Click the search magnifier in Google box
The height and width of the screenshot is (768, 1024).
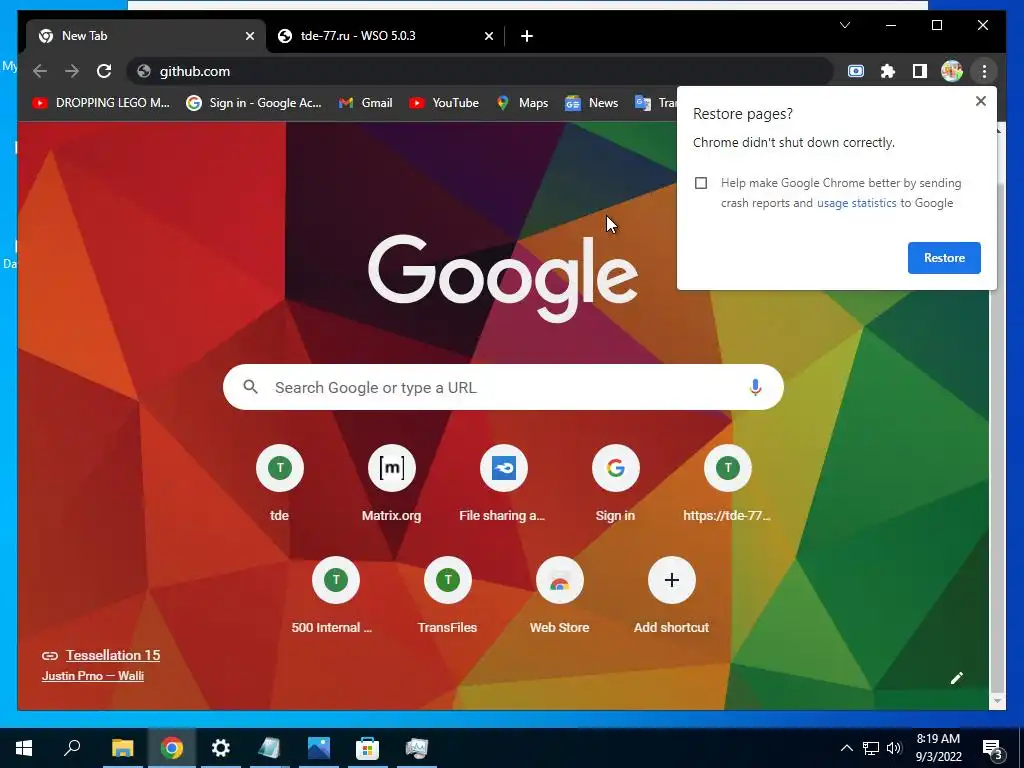[x=250, y=387]
